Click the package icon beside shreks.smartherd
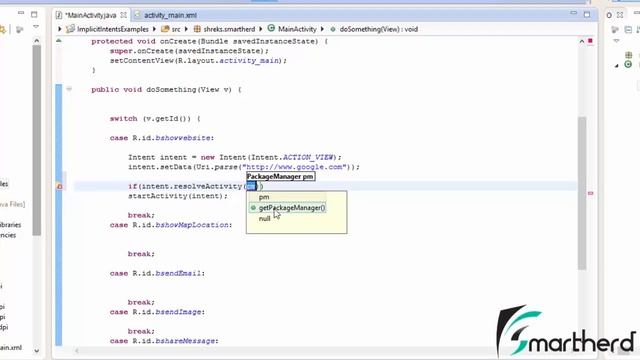 [x=197, y=29]
